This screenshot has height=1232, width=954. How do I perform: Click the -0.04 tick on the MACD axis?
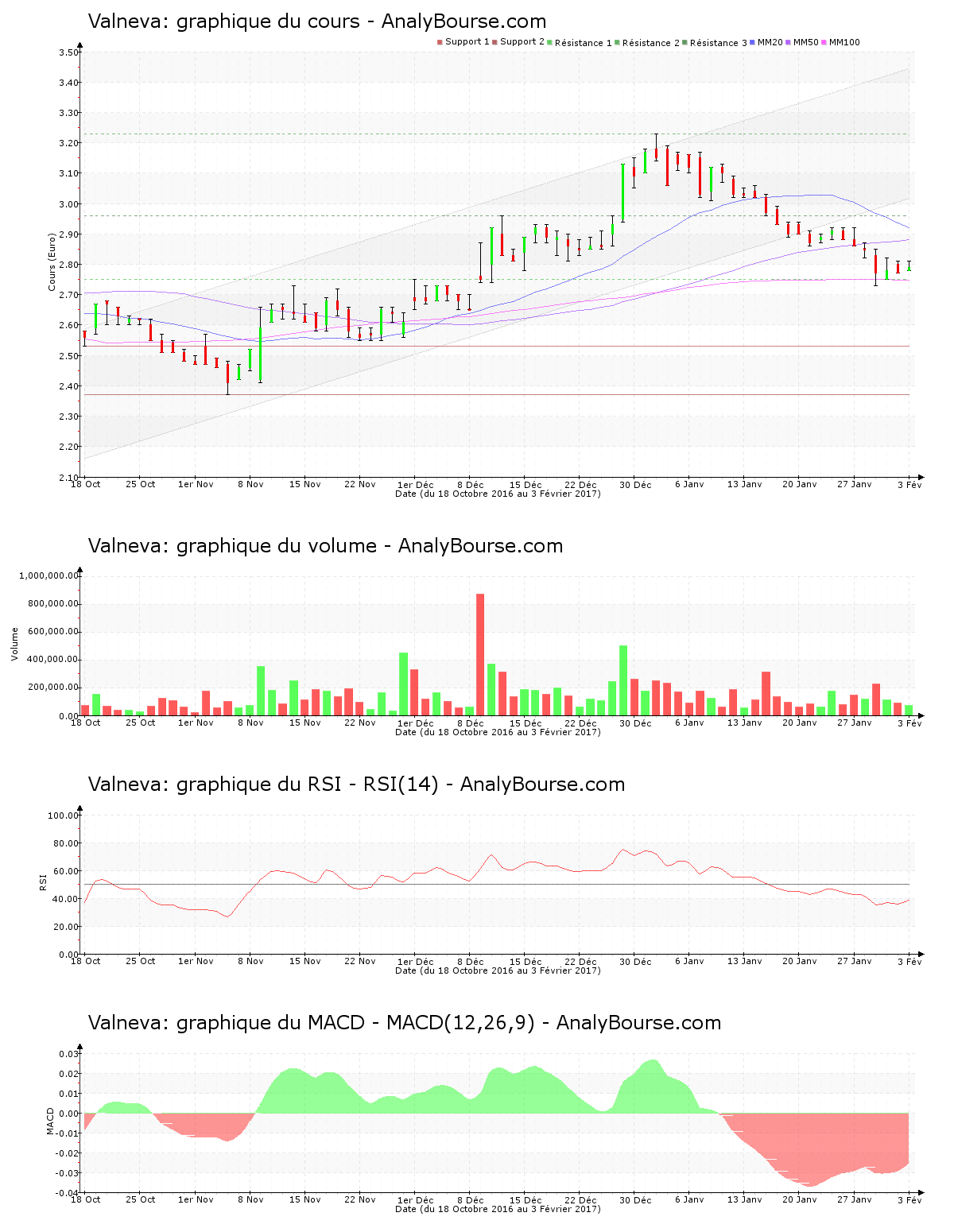click(x=68, y=1193)
